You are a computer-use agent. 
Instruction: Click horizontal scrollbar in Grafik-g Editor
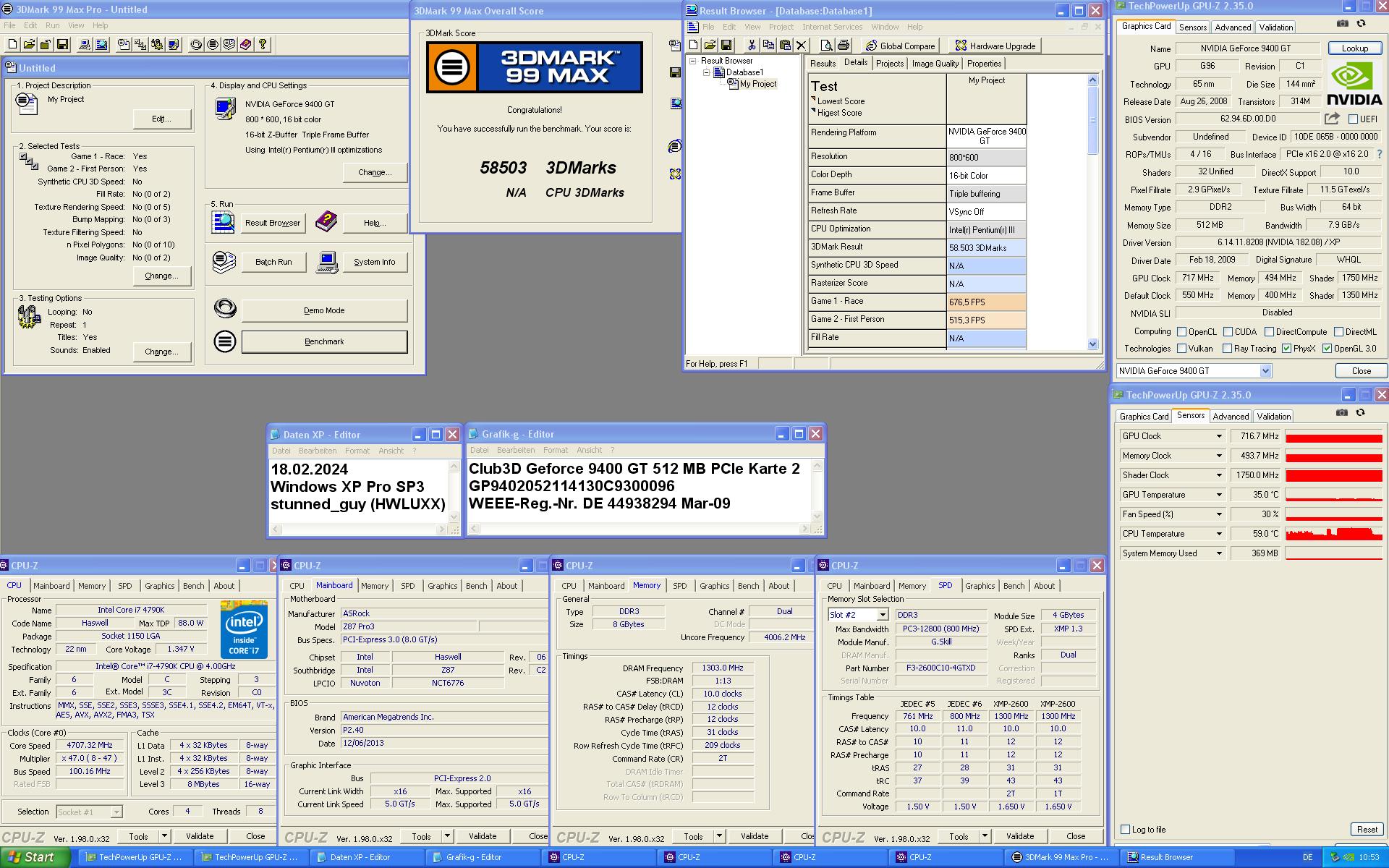(x=639, y=529)
